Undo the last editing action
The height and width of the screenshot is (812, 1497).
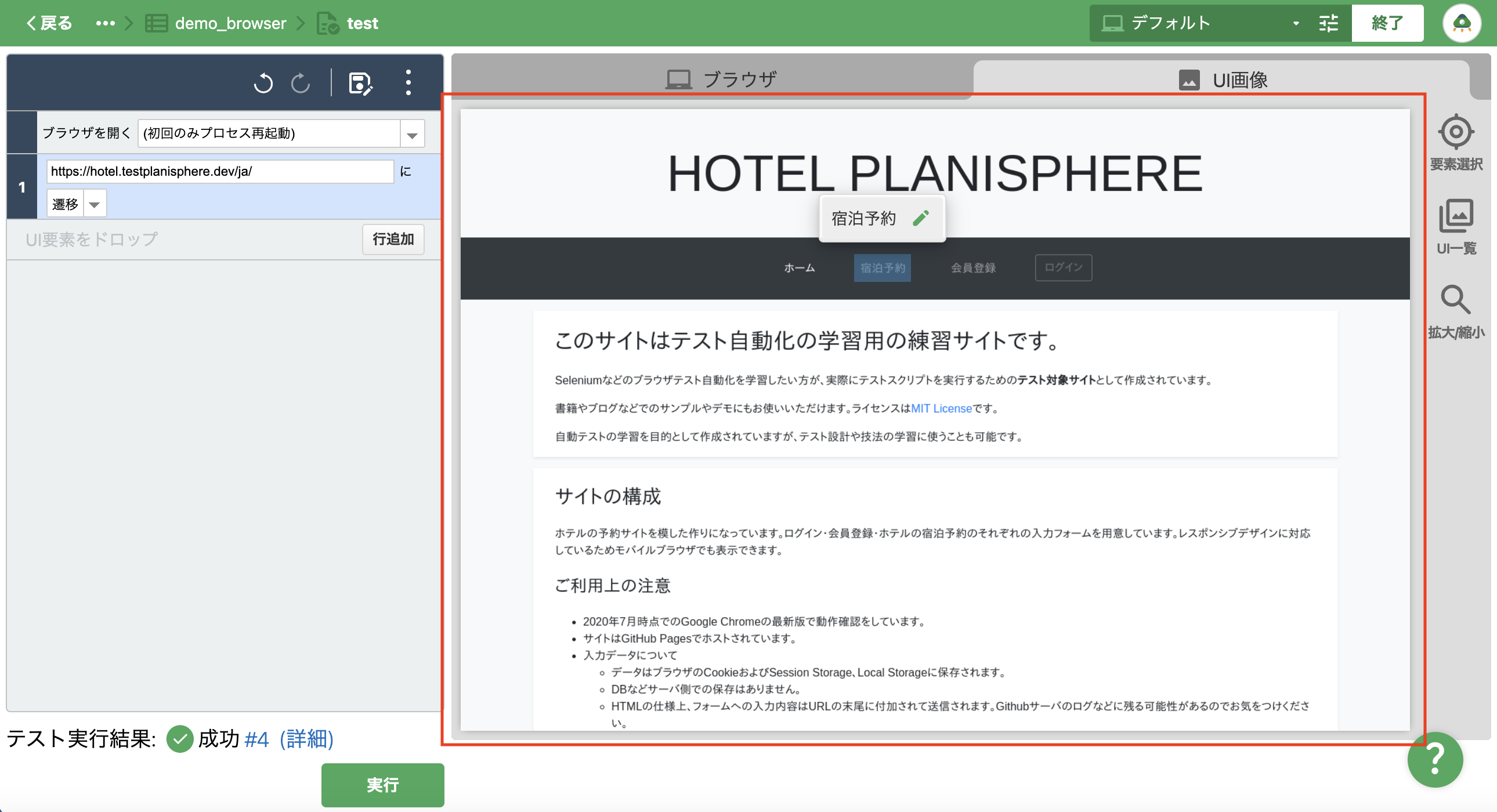pyautogui.click(x=263, y=83)
